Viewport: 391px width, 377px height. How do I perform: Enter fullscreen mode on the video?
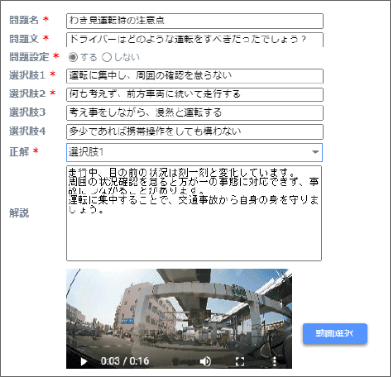point(240,361)
